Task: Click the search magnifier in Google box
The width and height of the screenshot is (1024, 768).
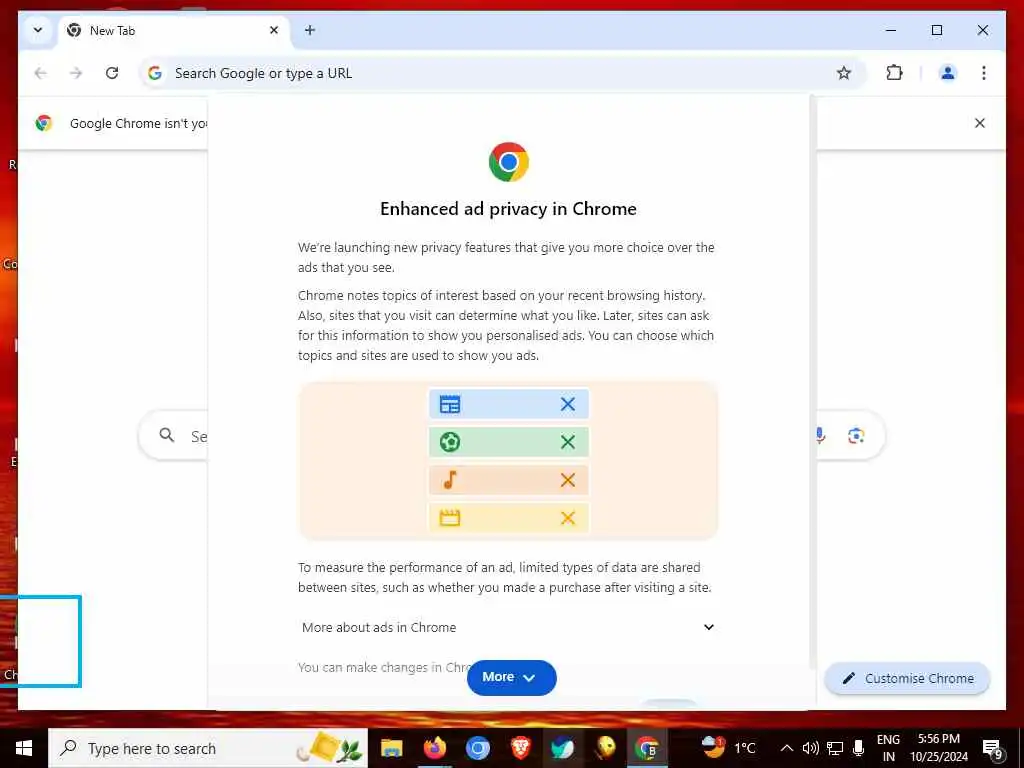Action: click(x=167, y=435)
